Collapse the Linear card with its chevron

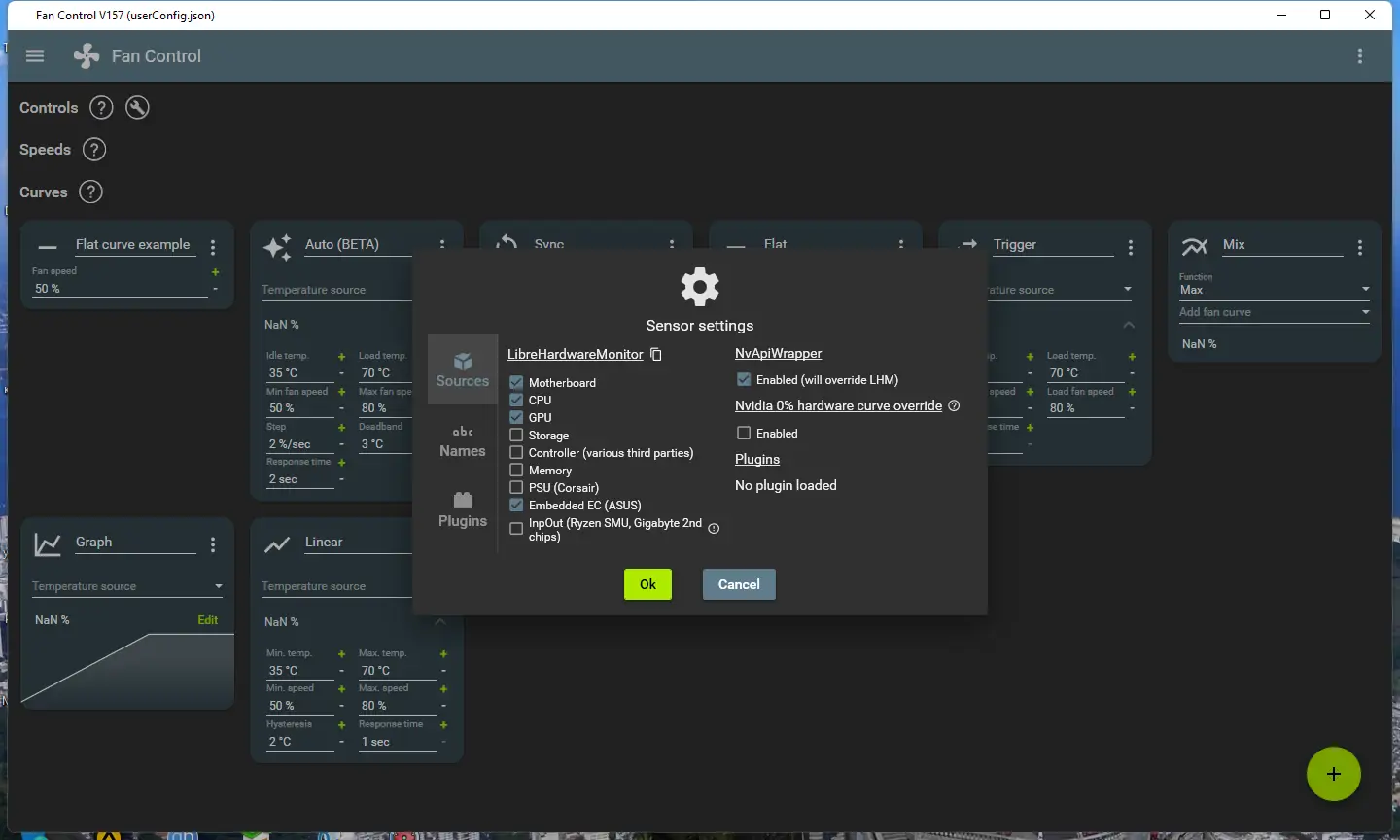tap(440, 622)
